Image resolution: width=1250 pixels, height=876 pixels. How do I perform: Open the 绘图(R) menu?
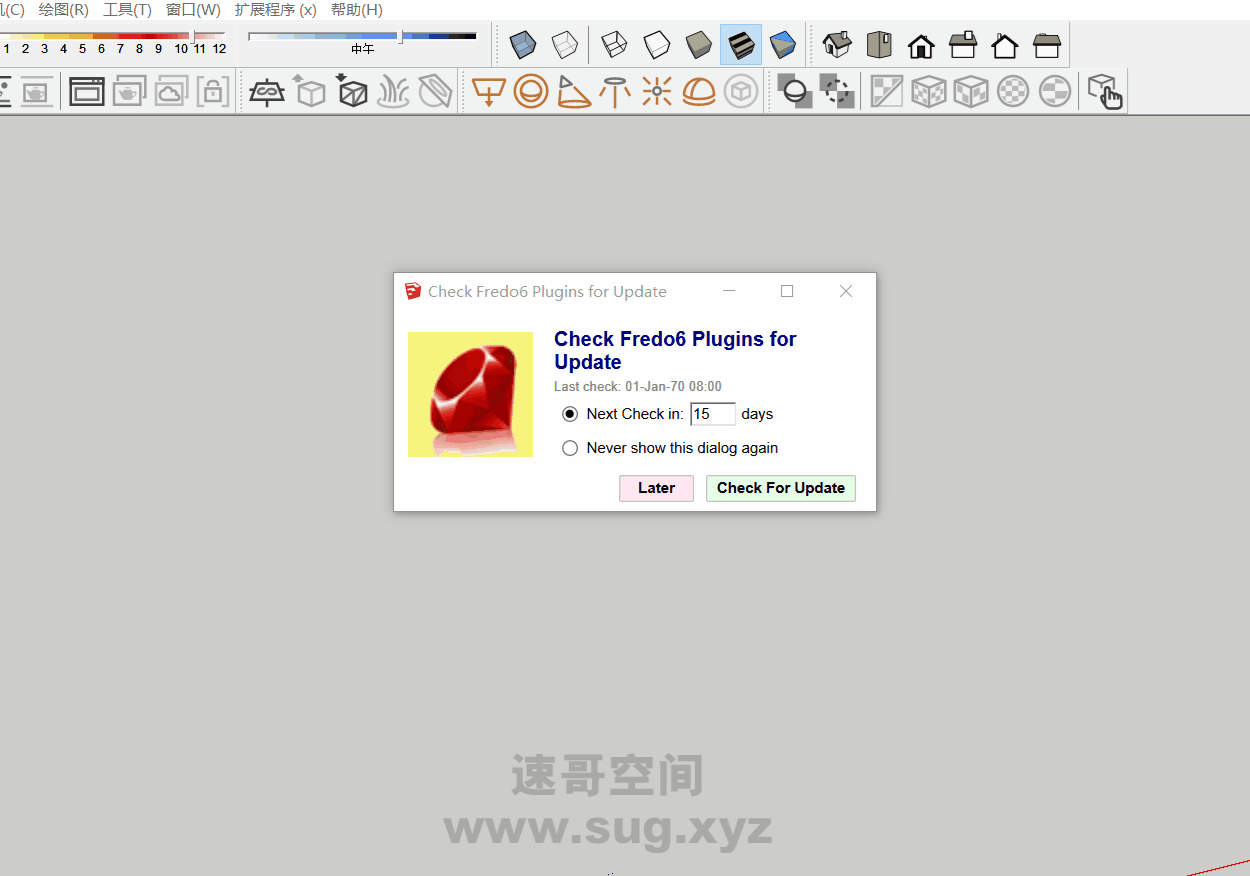[x=64, y=10]
